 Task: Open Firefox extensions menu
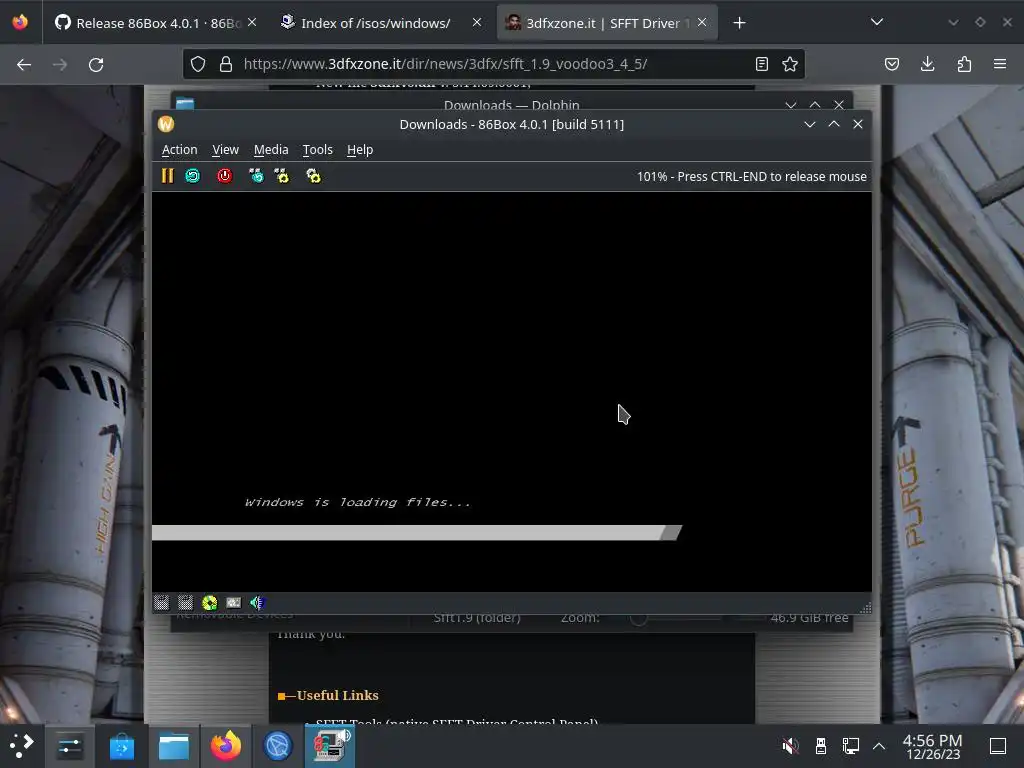[x=964, y=64]
